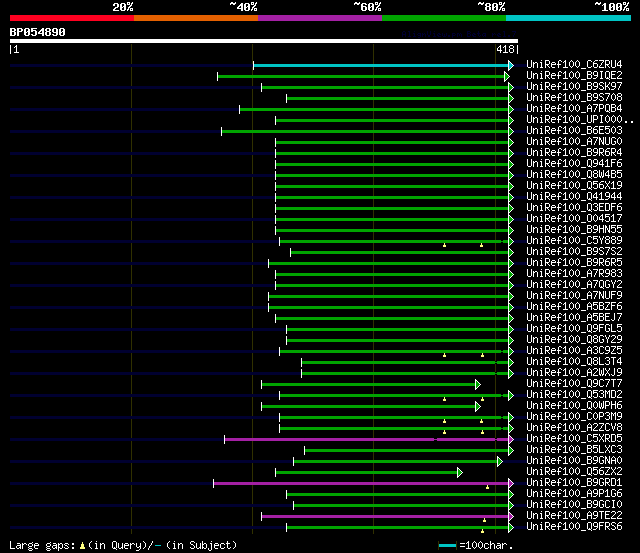The width and height of the screenshot is (640, 553).
Task: Select the UniRef100_Q56X19 label
Action: (x=574, y=186)
